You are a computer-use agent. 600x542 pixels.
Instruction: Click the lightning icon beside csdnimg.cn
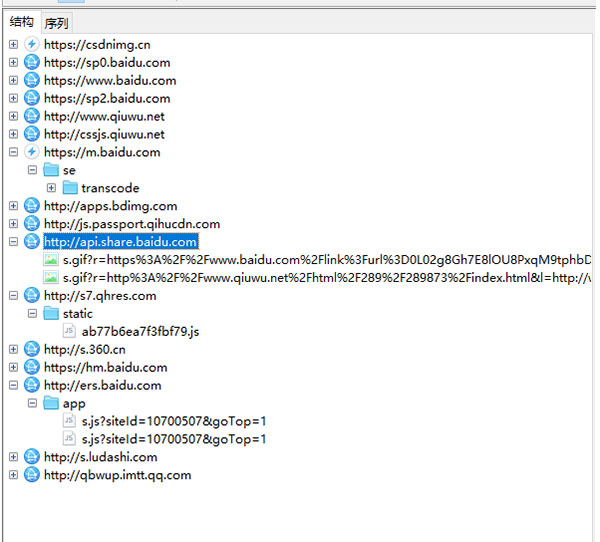(x=32, y=44)
